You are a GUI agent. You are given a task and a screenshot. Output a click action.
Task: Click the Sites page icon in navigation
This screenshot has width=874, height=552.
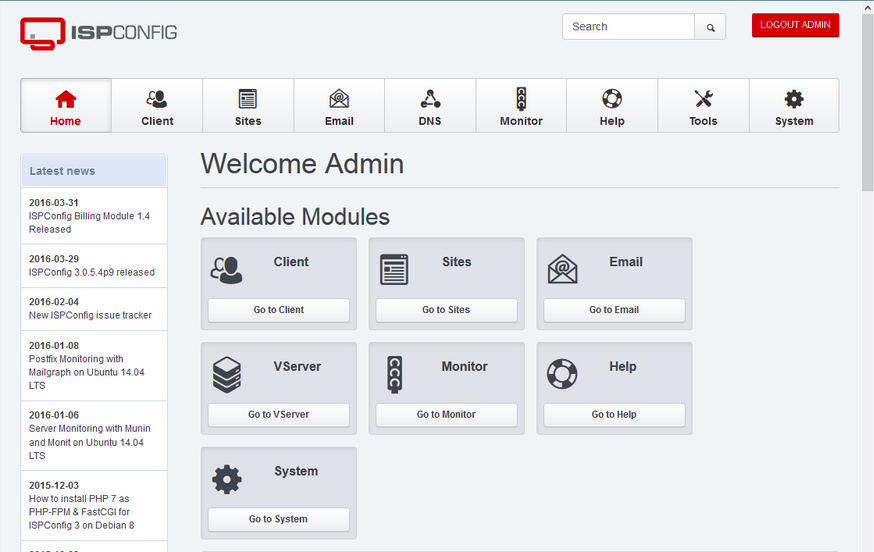click(247, 99)
